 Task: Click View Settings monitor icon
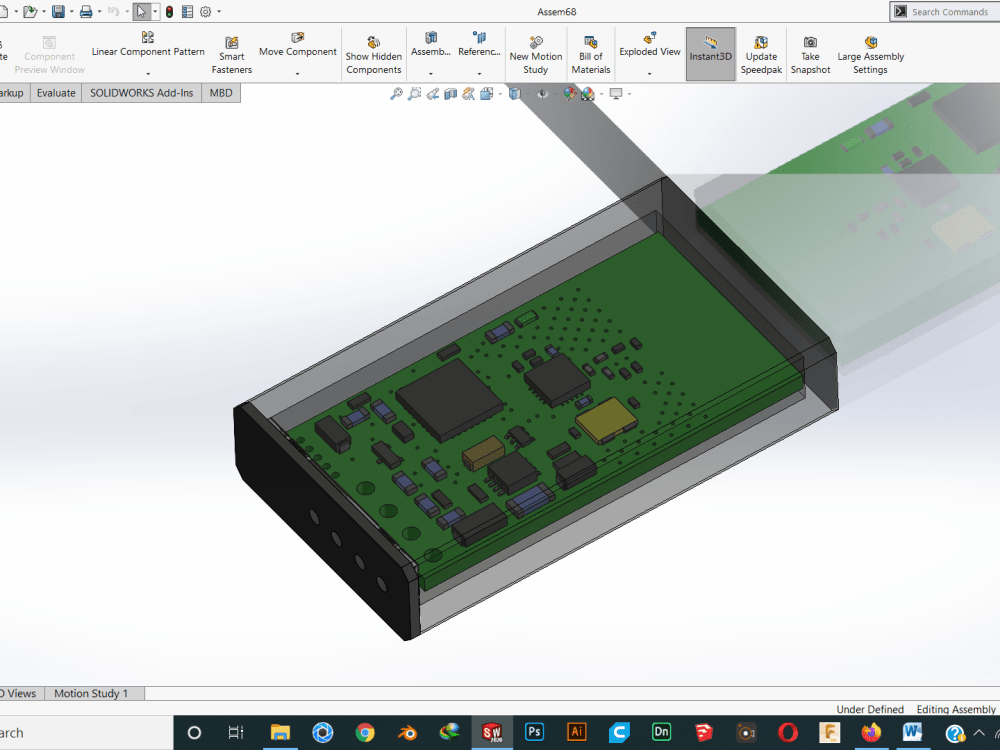click(x=615, y=94)
